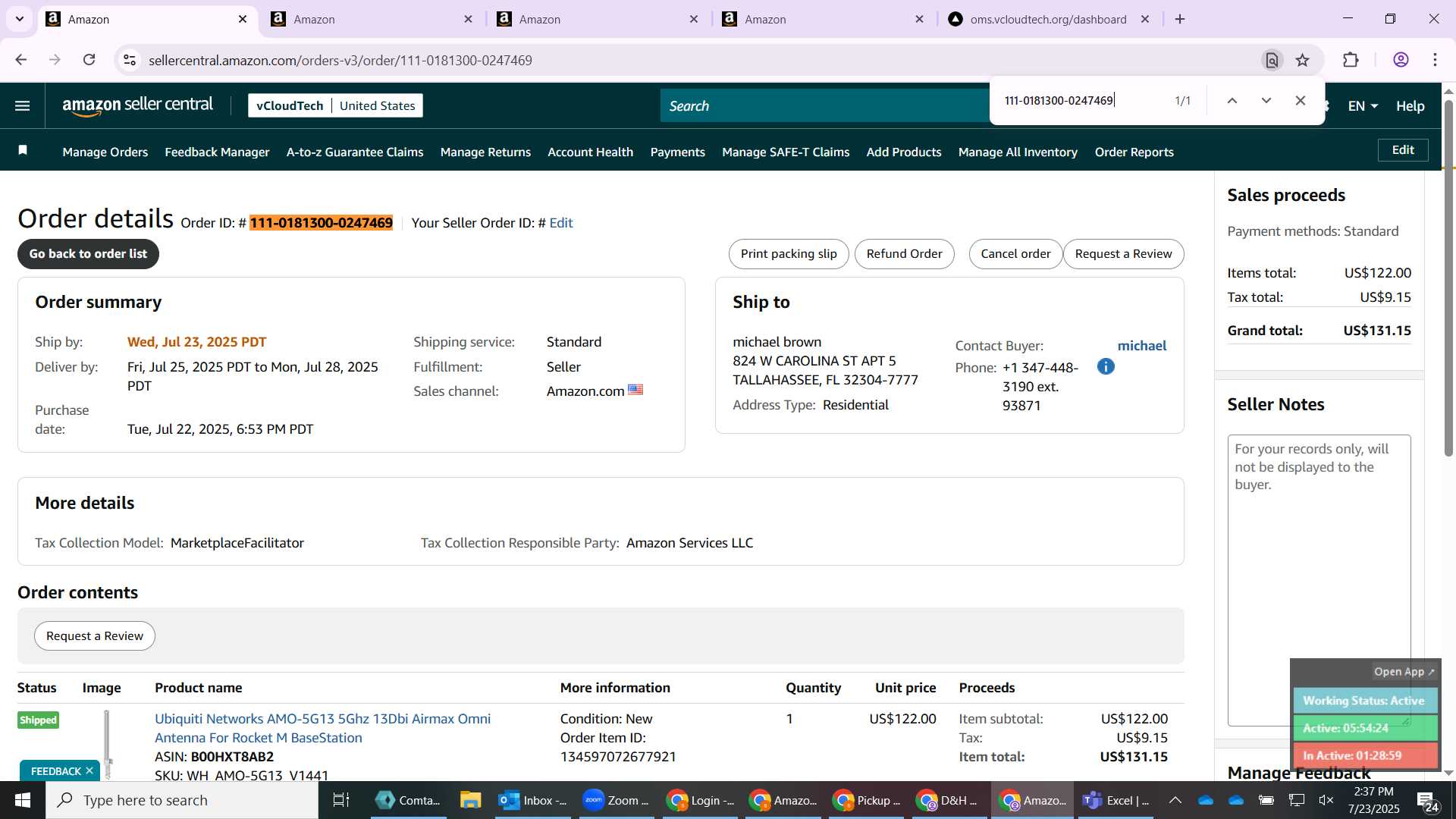Screen dimensions: 1456x819
Task: Open Task View on the taskbar
Action: point(341,800)
